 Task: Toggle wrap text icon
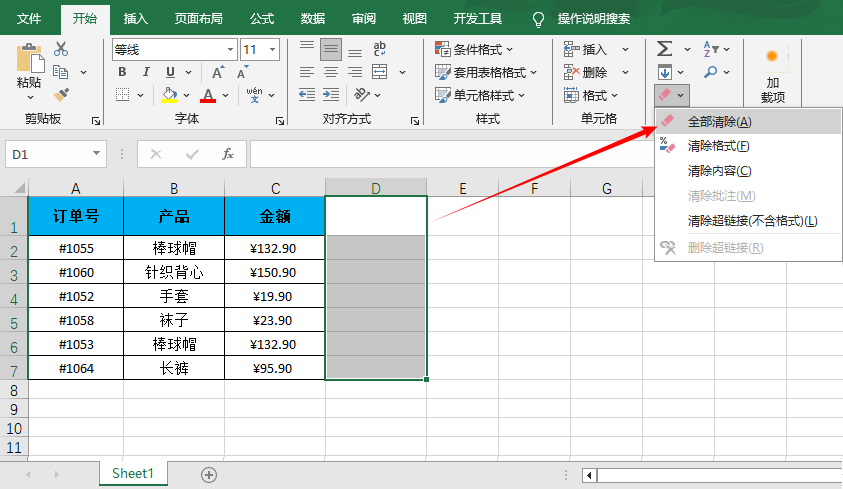pyautogui.click(x=380, y=49)
